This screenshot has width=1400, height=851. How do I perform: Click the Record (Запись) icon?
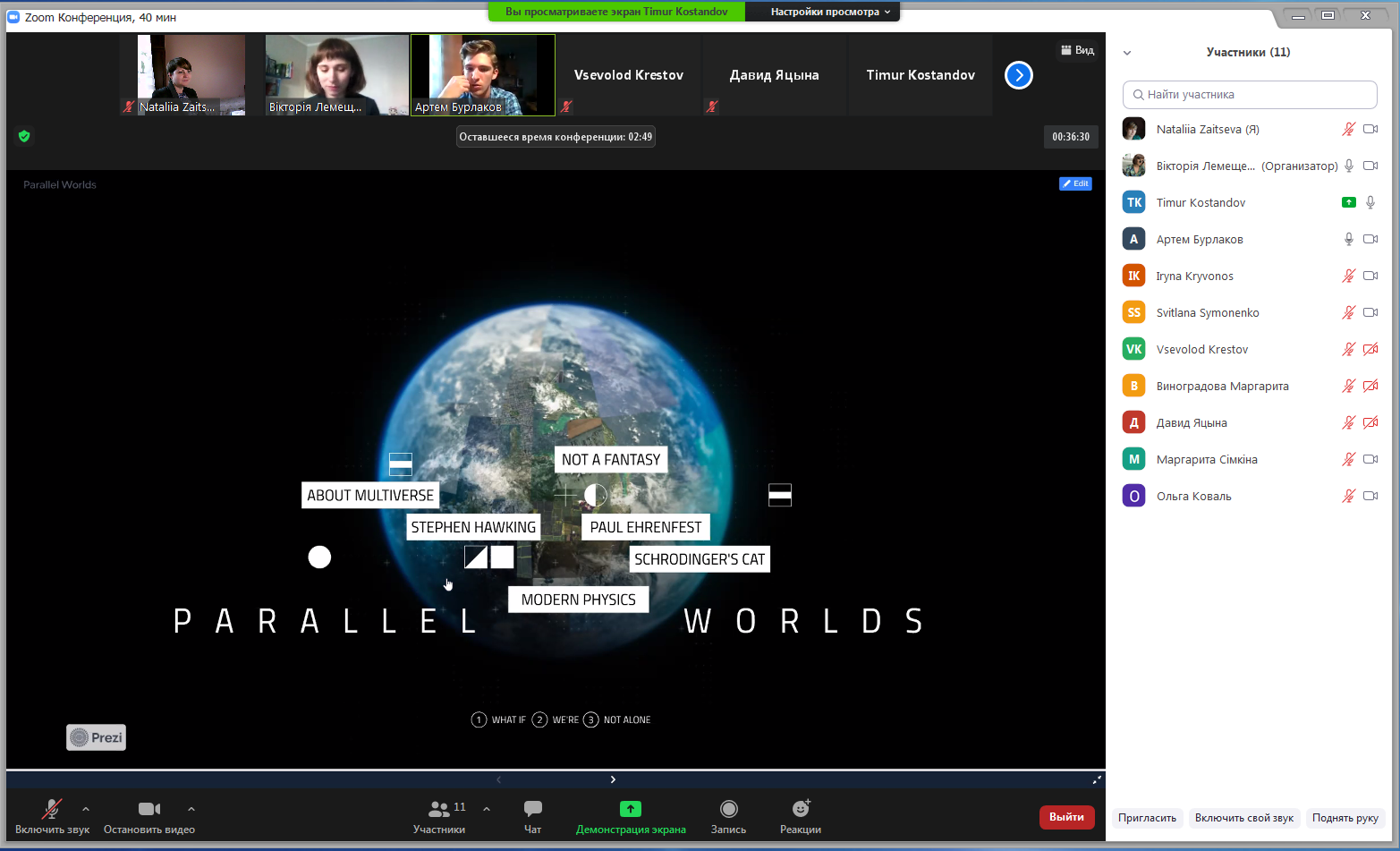(x=728, y=809)
